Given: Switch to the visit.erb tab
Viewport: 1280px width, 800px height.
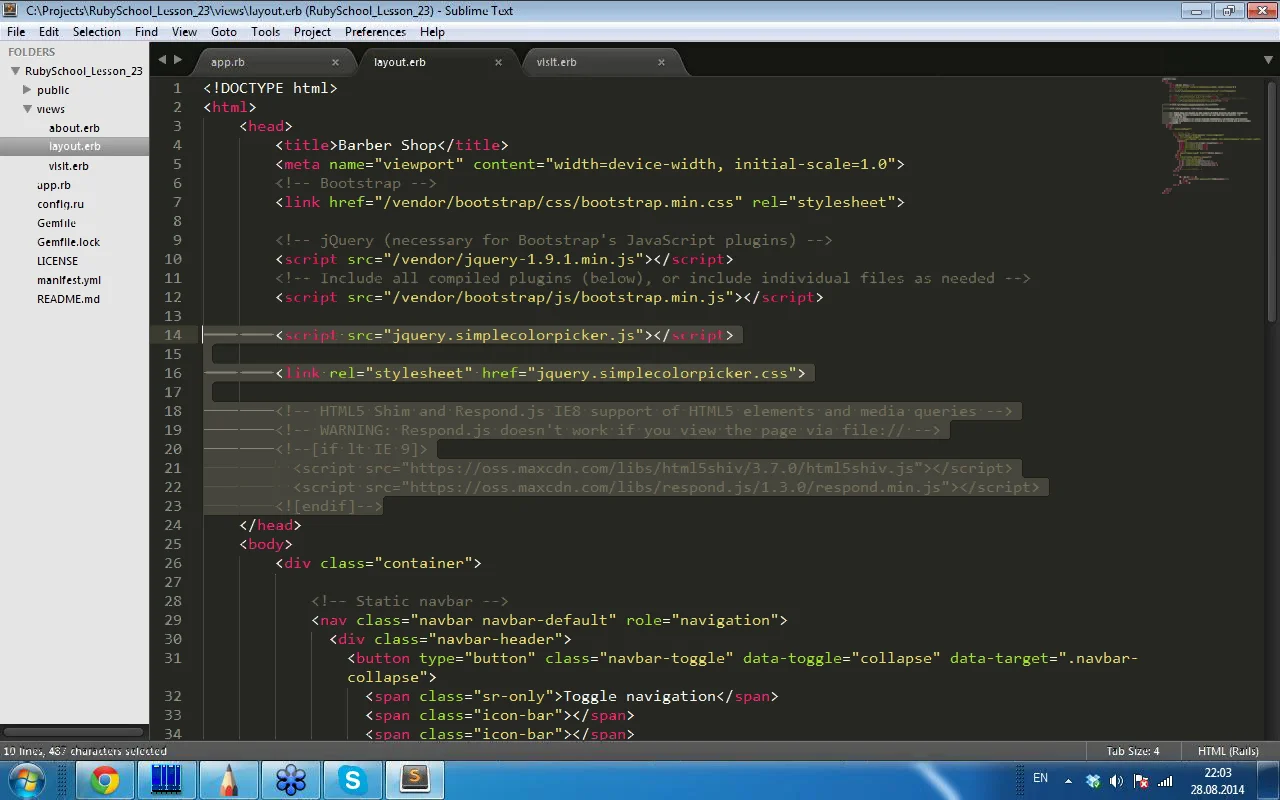Looking at the screenshot, I should pos(557,62).
